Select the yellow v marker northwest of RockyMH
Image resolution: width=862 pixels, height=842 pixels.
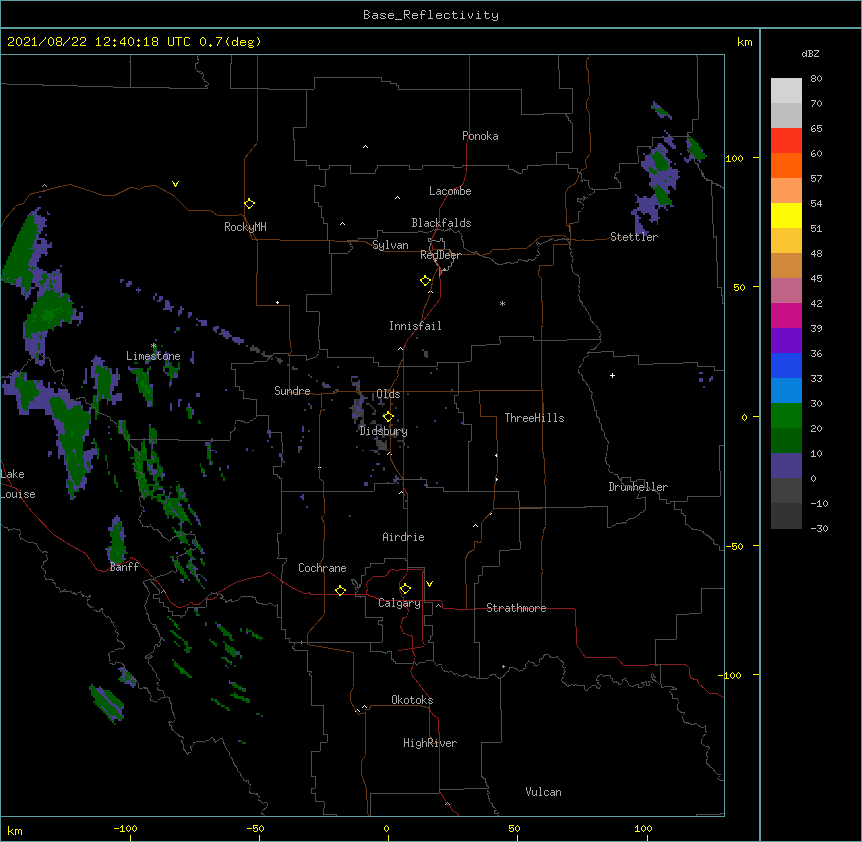pos(175,184)
